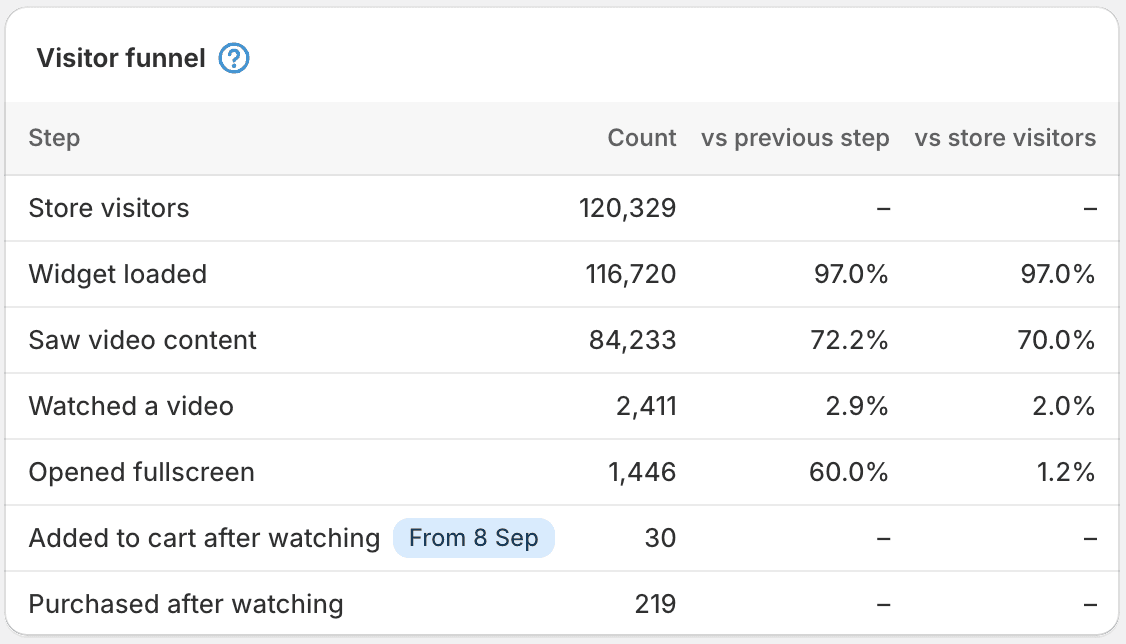Click the 'From 8 Sep' badge

(x=473, y=538)
